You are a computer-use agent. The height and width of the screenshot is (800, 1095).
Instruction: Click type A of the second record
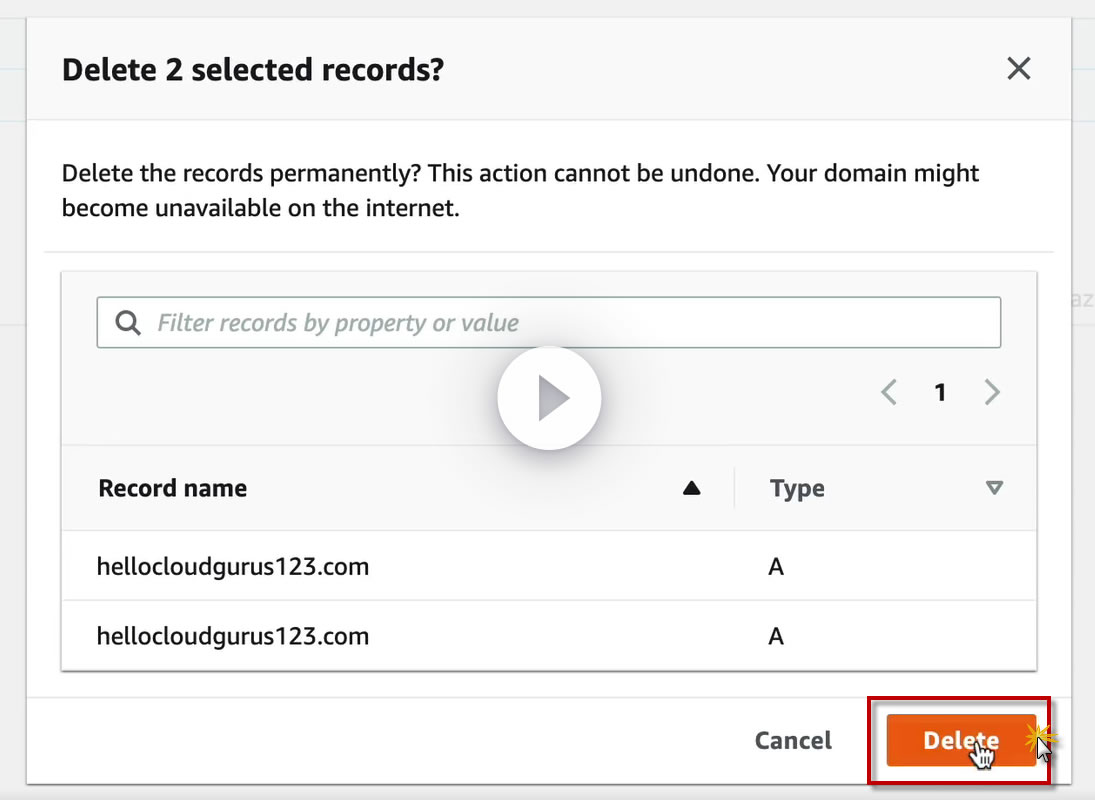point(776,636)
